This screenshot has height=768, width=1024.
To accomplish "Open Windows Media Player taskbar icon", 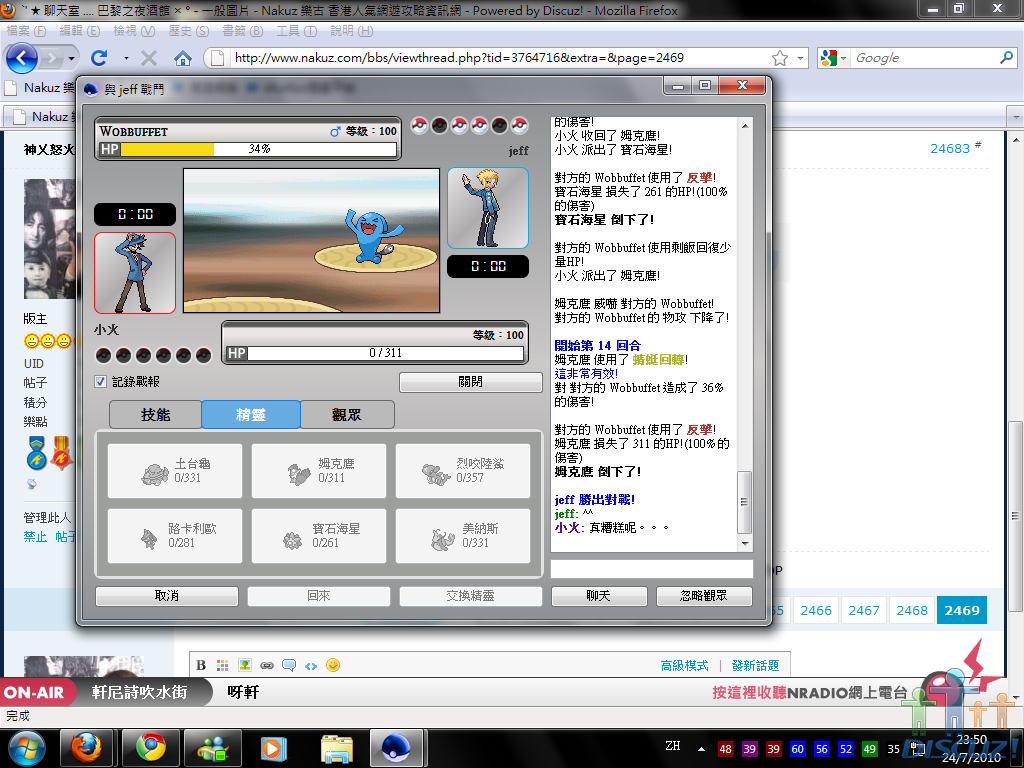I will 274,748.
